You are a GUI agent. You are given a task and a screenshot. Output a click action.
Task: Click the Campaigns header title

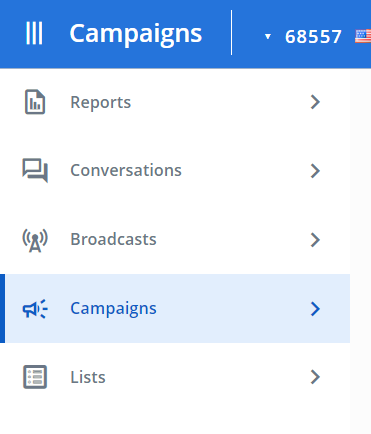click(x=136, y=34)
